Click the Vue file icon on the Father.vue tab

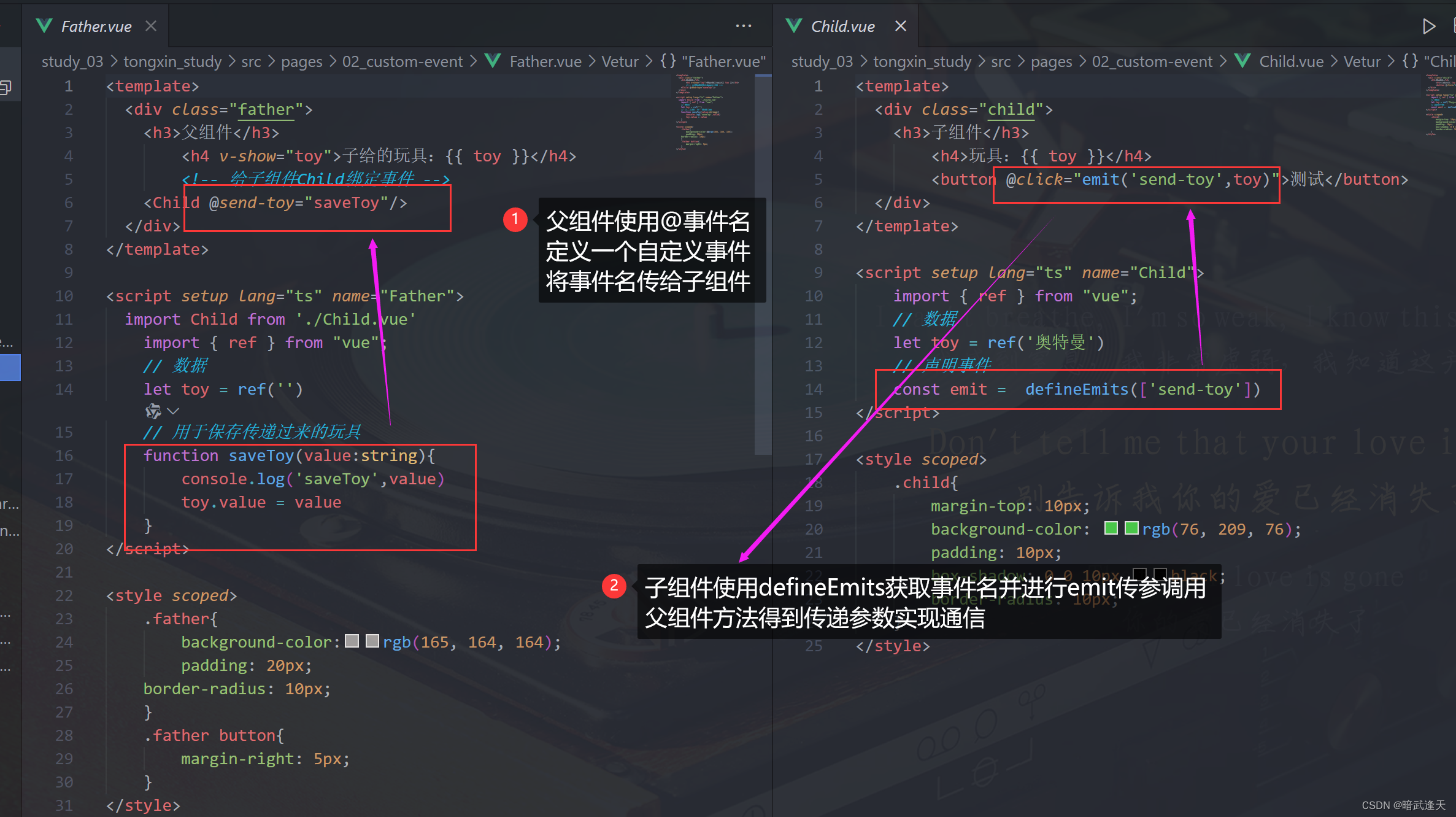click(x=44, y=26)
